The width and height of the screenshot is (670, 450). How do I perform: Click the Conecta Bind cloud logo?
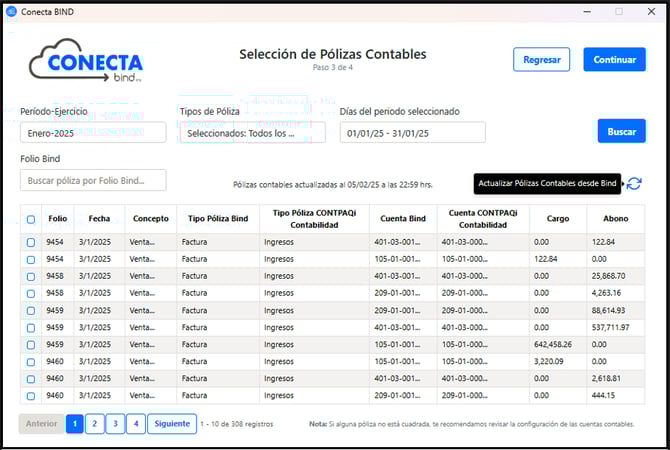click(x=86, y=61)
